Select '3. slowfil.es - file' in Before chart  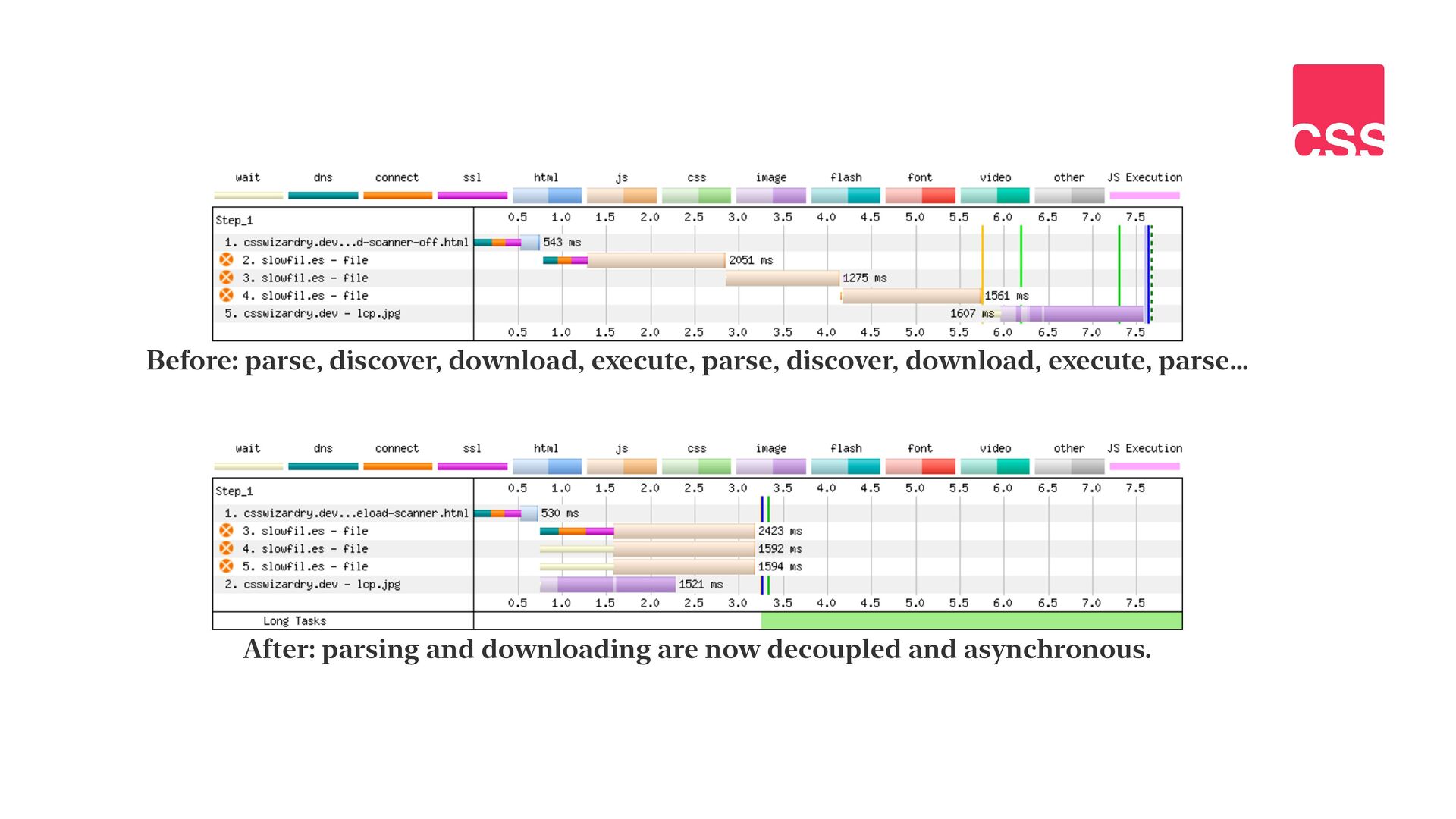click(x=697, y=278)
